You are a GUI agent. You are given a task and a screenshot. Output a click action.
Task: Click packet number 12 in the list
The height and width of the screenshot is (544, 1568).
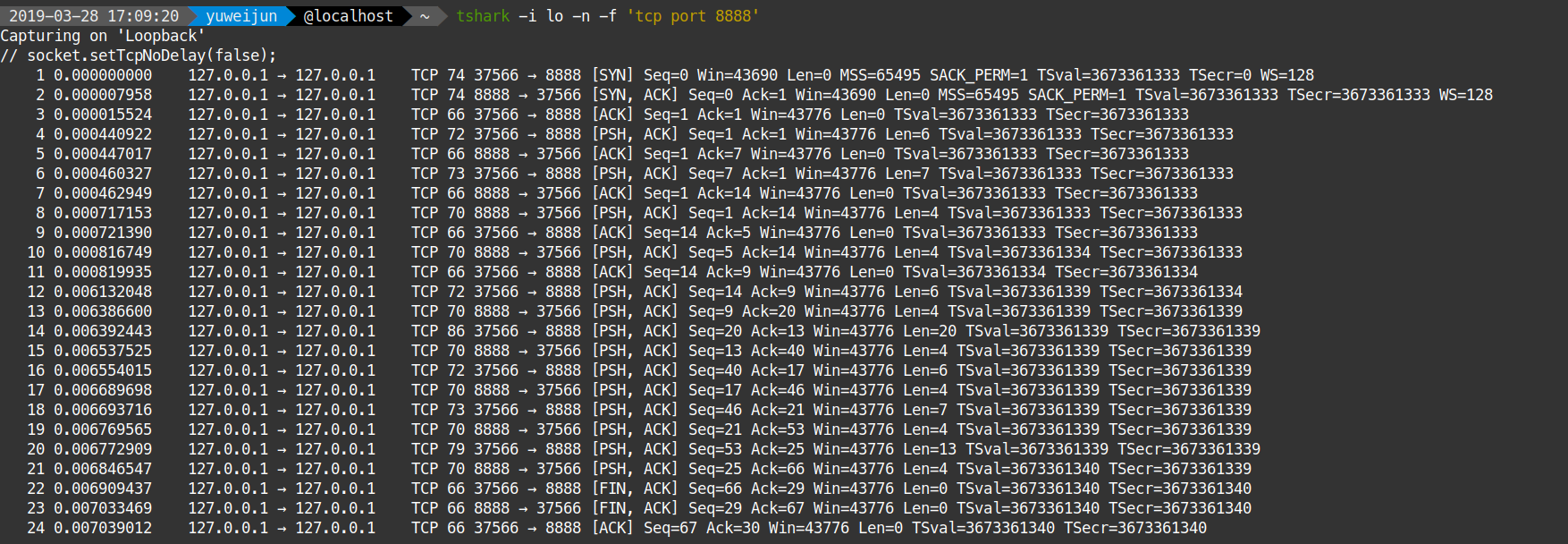coord(36,292)
